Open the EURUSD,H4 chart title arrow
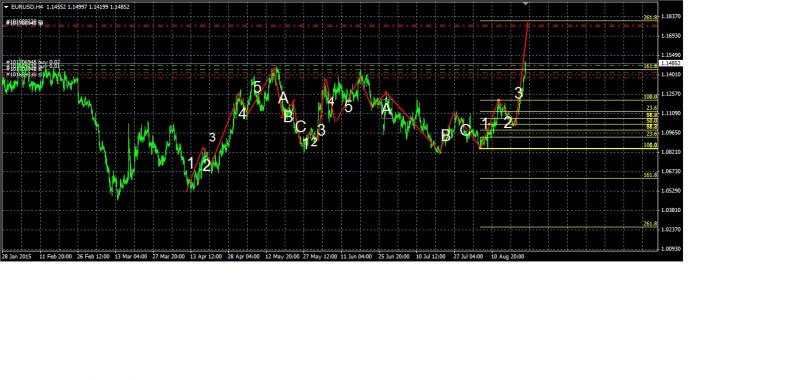The width and height of the screenshot is (800, 380). tap(6, 8)
